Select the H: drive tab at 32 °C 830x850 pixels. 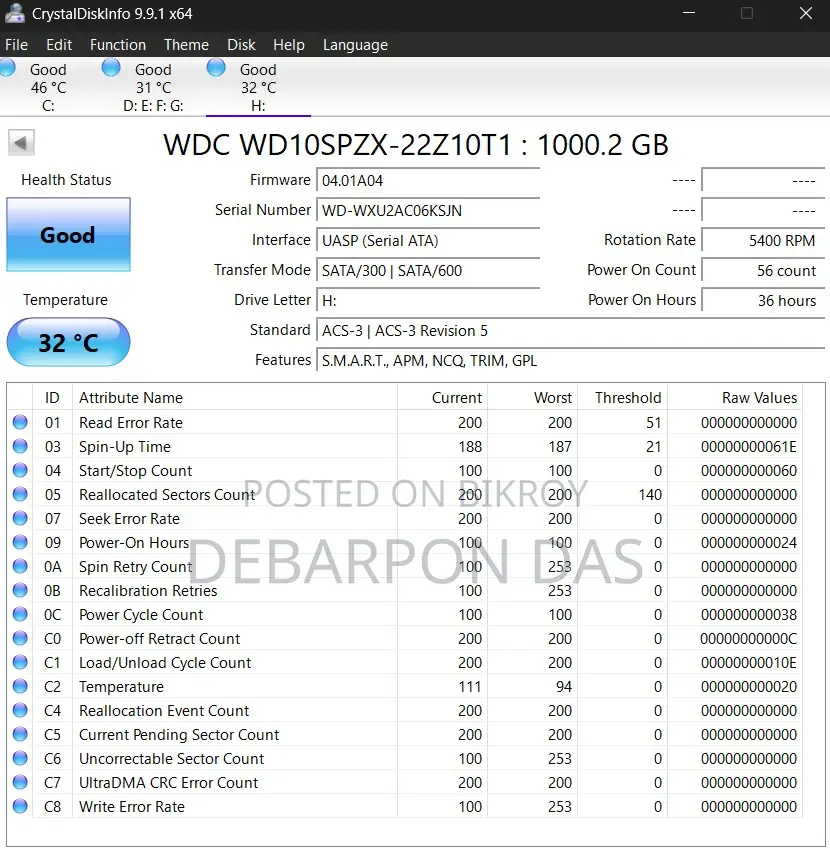258,87
